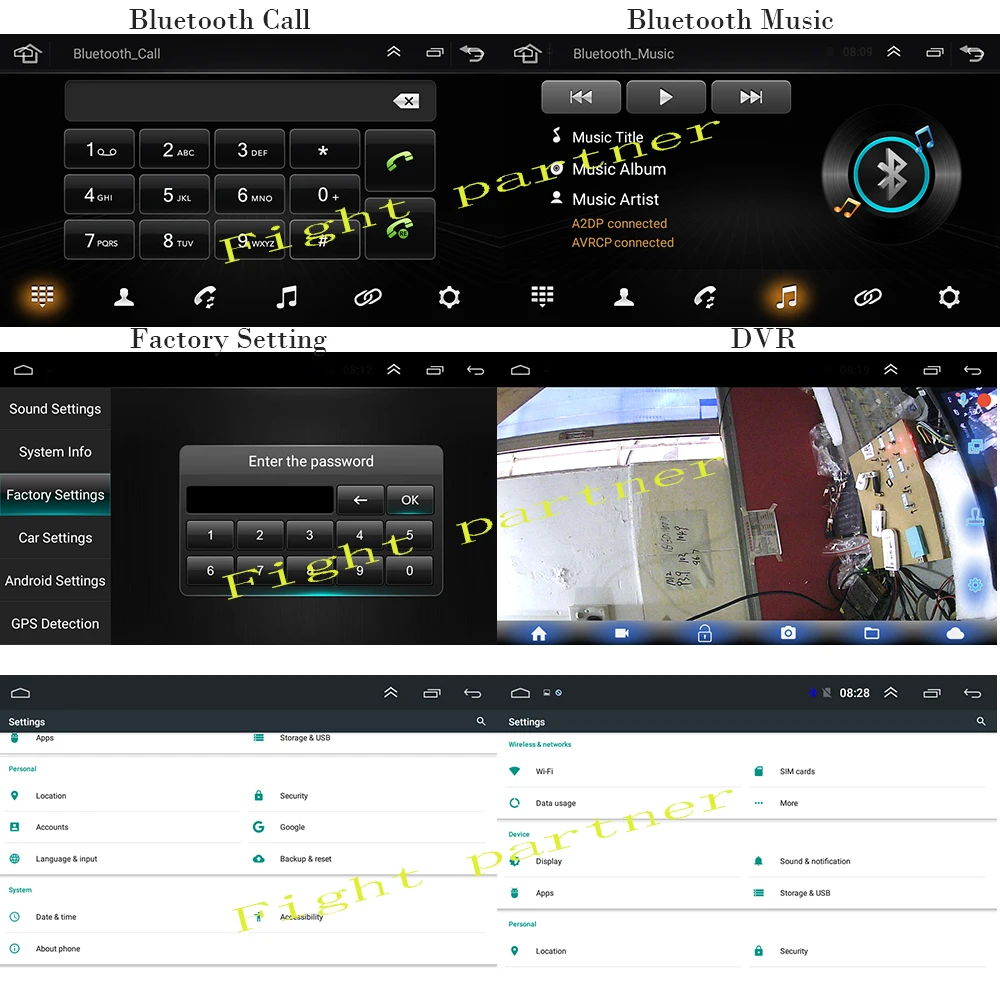Viewport: 1000px width, 1000px height.
Task: Confirm password with OK button
Action: point(410,500)
